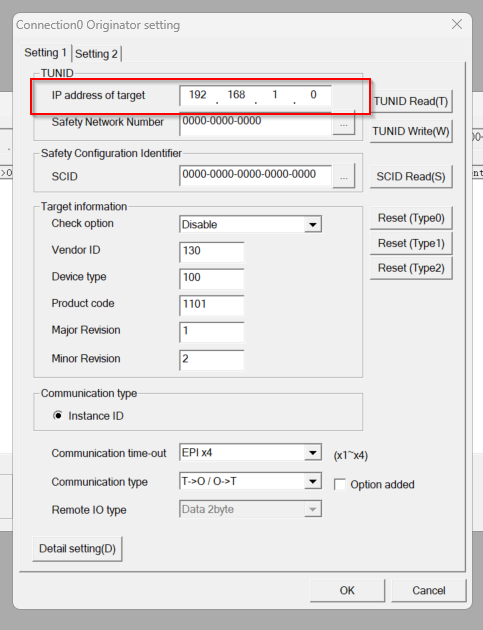The width and height of the screenshot is (483, 630).
Task: Click the Safety Configuration Identifier group label
Action: pyautogui.click(x=111, y=153)
